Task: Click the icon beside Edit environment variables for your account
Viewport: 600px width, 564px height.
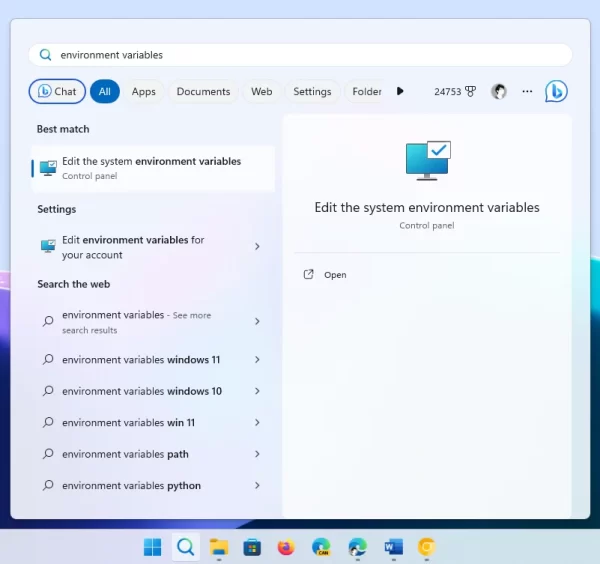Action: [48, 246]
